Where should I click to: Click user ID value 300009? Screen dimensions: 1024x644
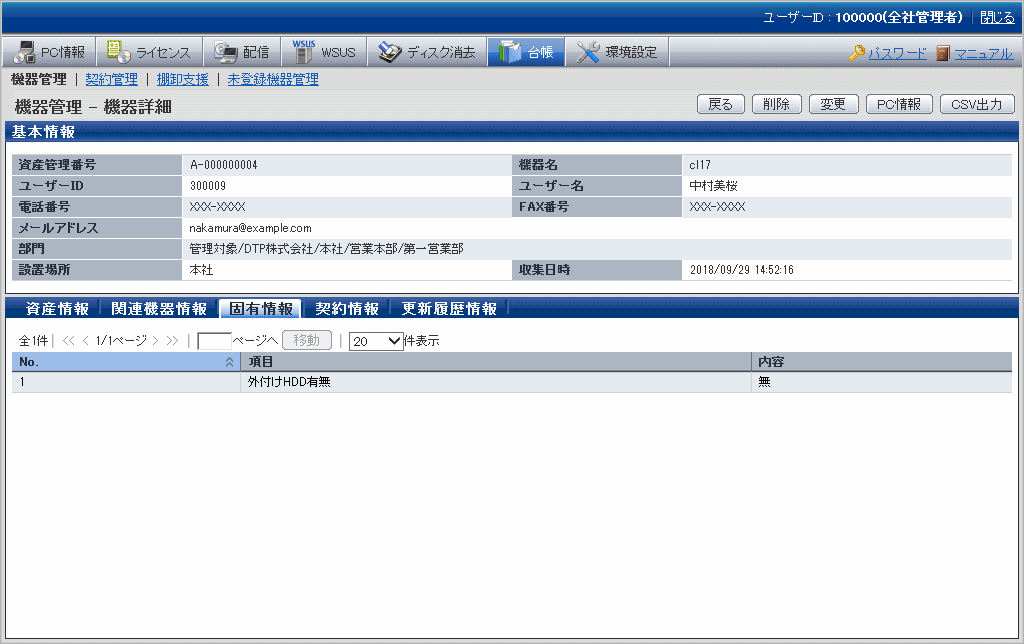point(208,186)
